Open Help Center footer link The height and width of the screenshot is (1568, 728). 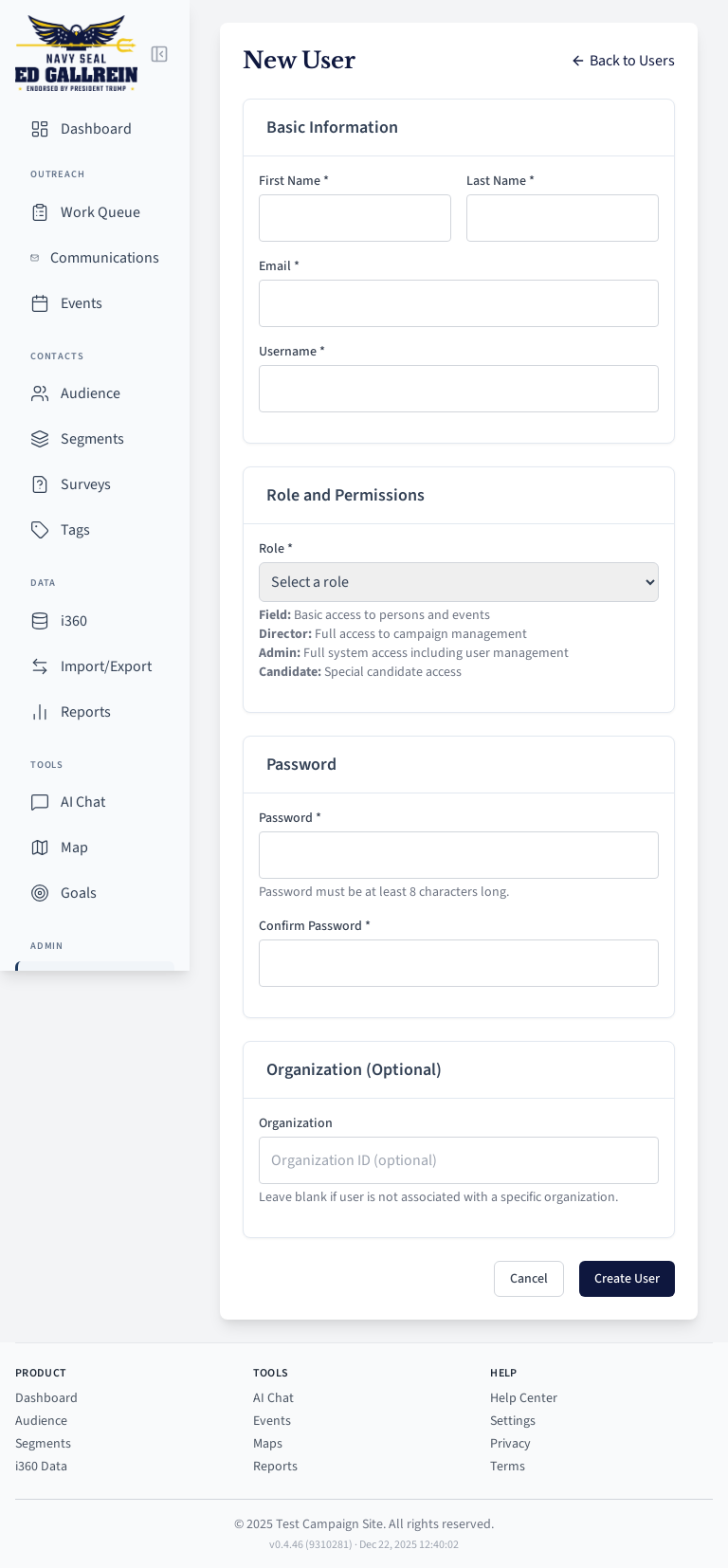523,1398
